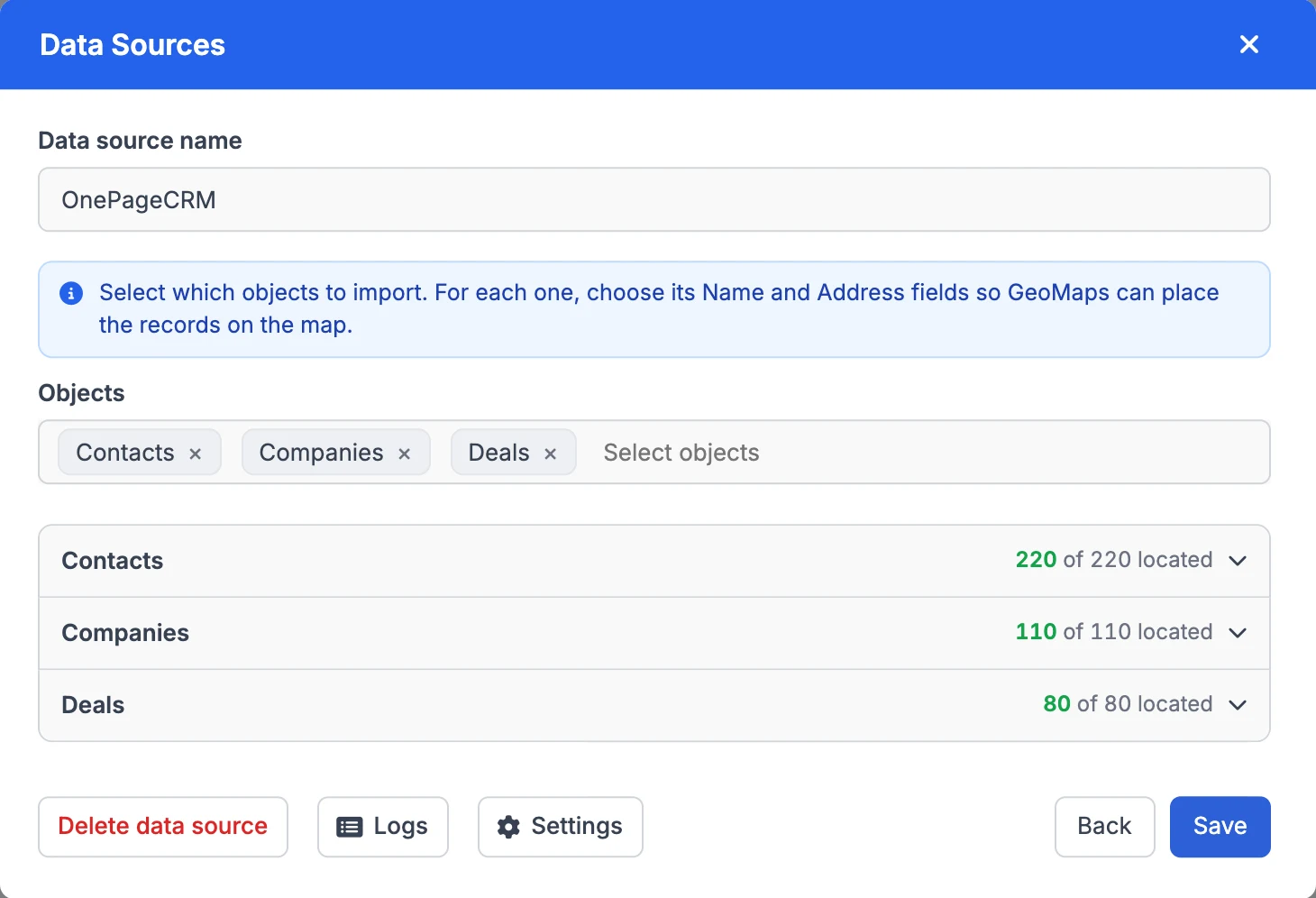The image size is (1316, 898).
Task: Select the Contacts section heading
Action: [113, 561]
